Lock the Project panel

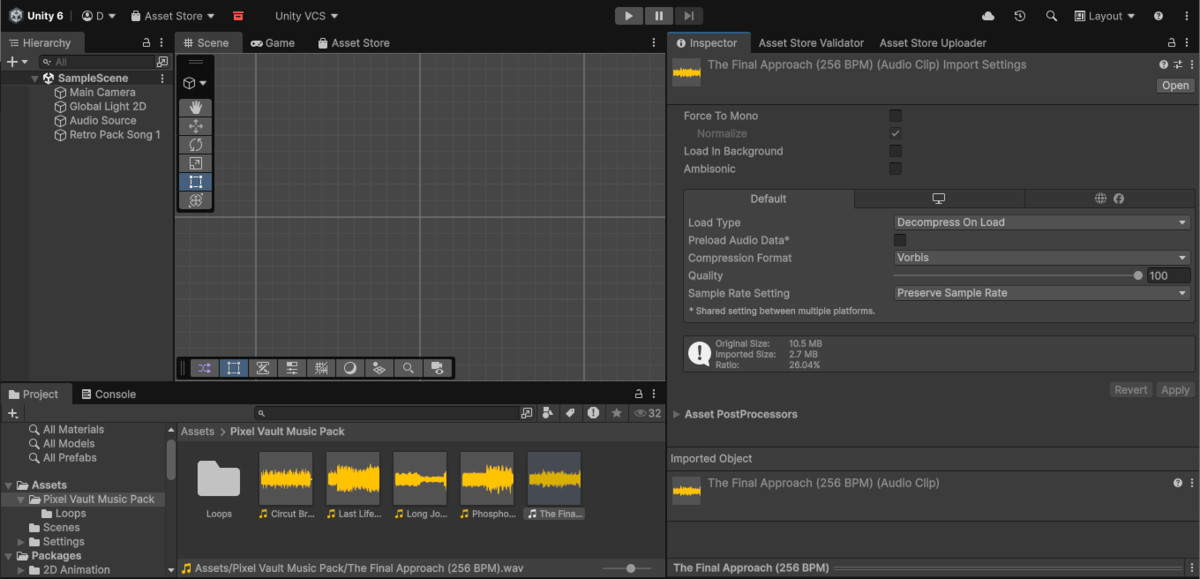click(x=639, y=394)
